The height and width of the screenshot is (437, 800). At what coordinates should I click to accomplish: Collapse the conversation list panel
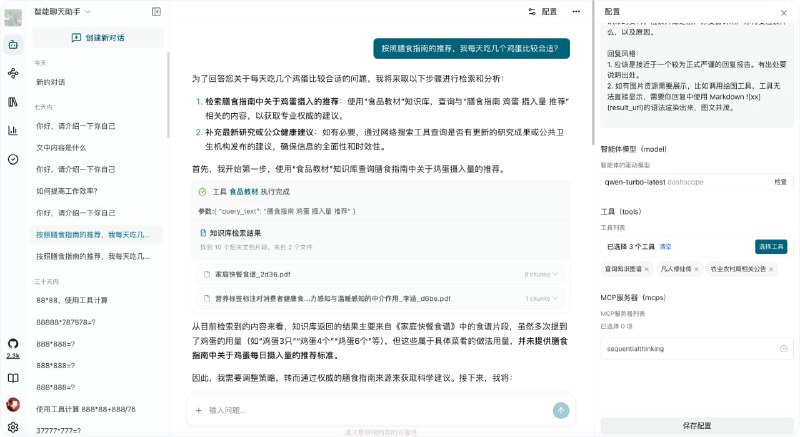tap(157, 11)
